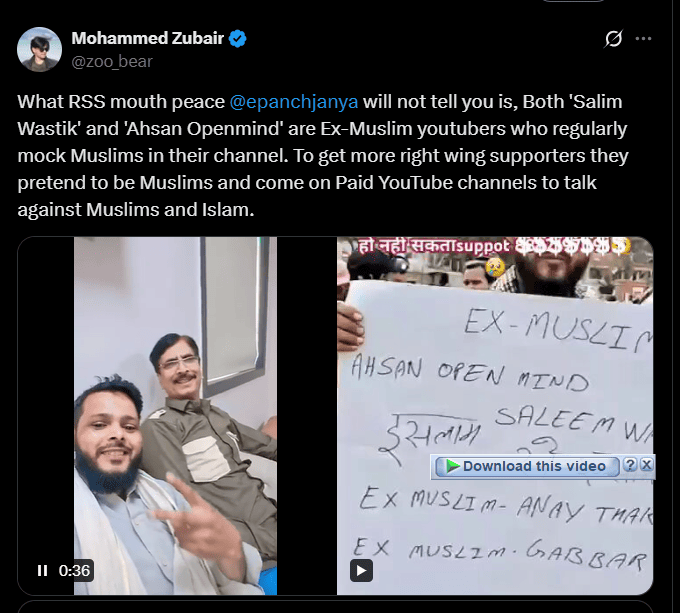Close the Download this video bar
The width and height of the screenshot is (680, 613).
tap(647, 465)
